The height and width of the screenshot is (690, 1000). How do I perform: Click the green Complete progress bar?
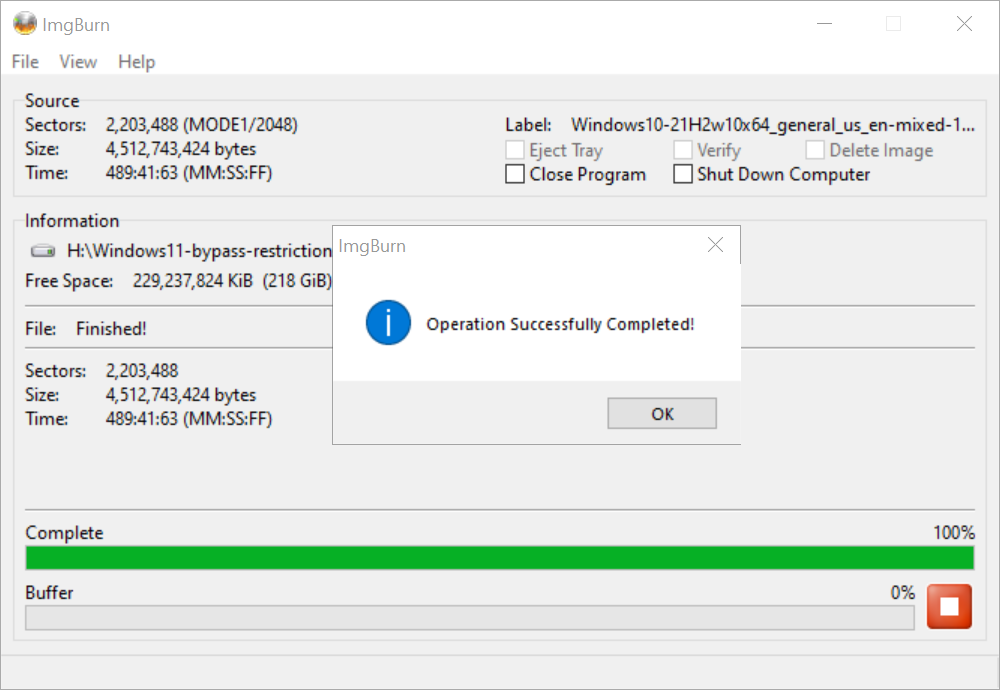pyautogui.click(x=500, y=558)
